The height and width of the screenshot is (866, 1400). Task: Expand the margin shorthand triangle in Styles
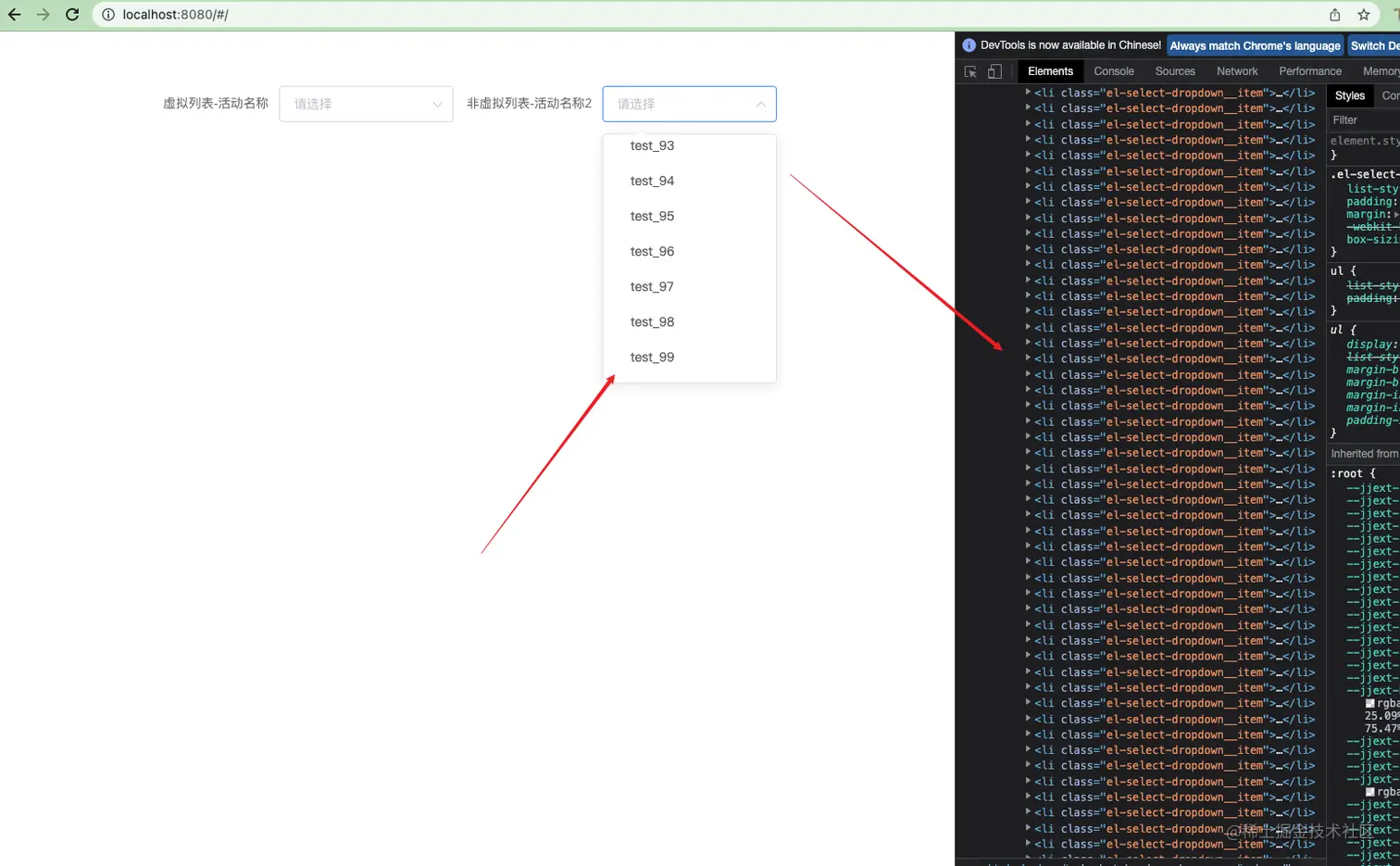point(1396,214)
